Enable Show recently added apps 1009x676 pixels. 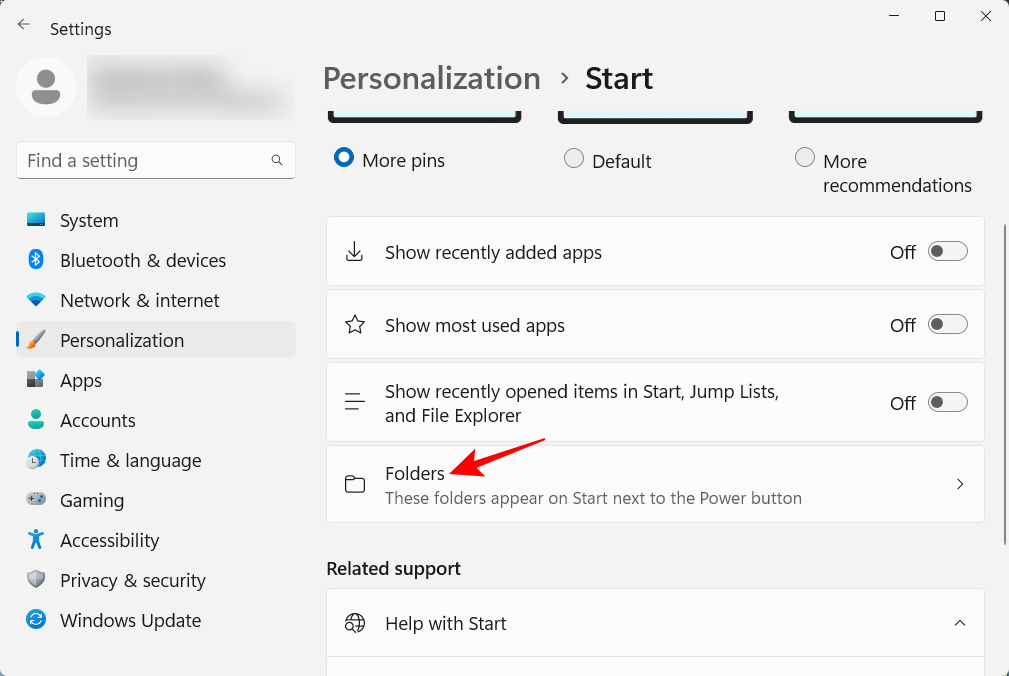947,251
